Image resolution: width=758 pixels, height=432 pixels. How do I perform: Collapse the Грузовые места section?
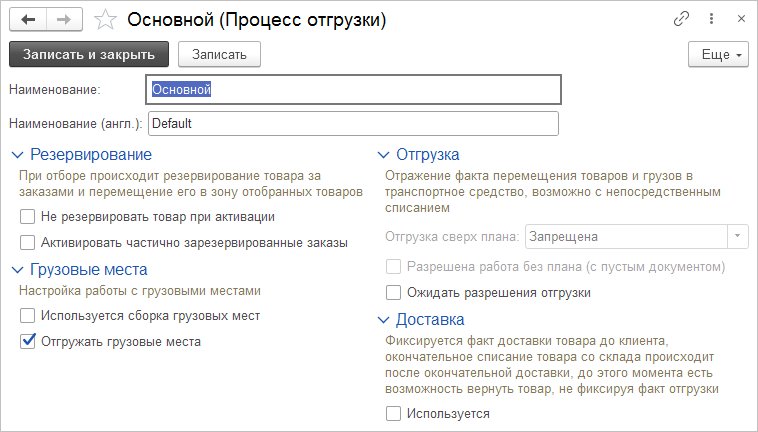click(x=17, y=270)
